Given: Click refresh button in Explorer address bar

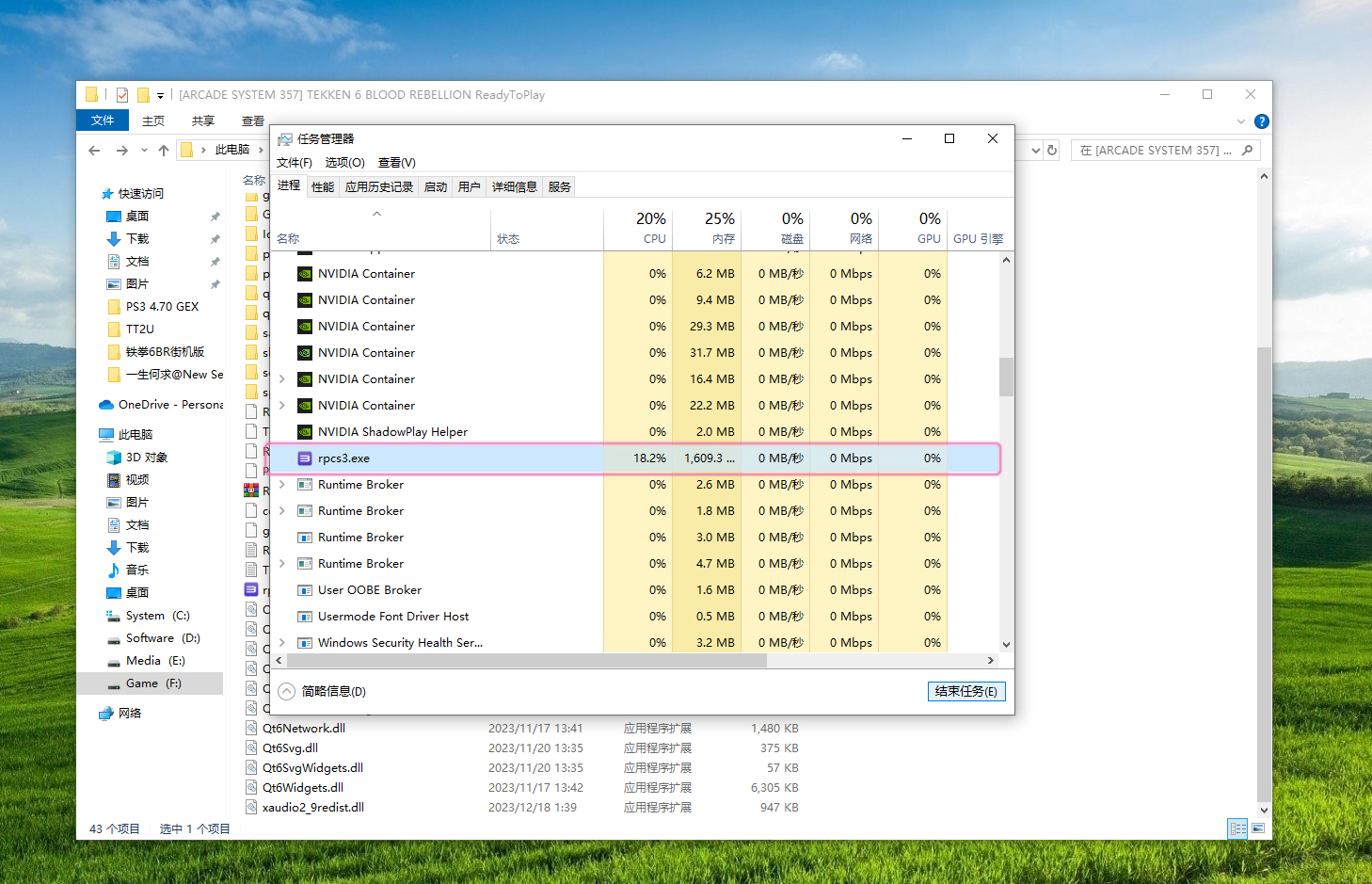Looking at the screenshot, I should [x=1052, y=151].
